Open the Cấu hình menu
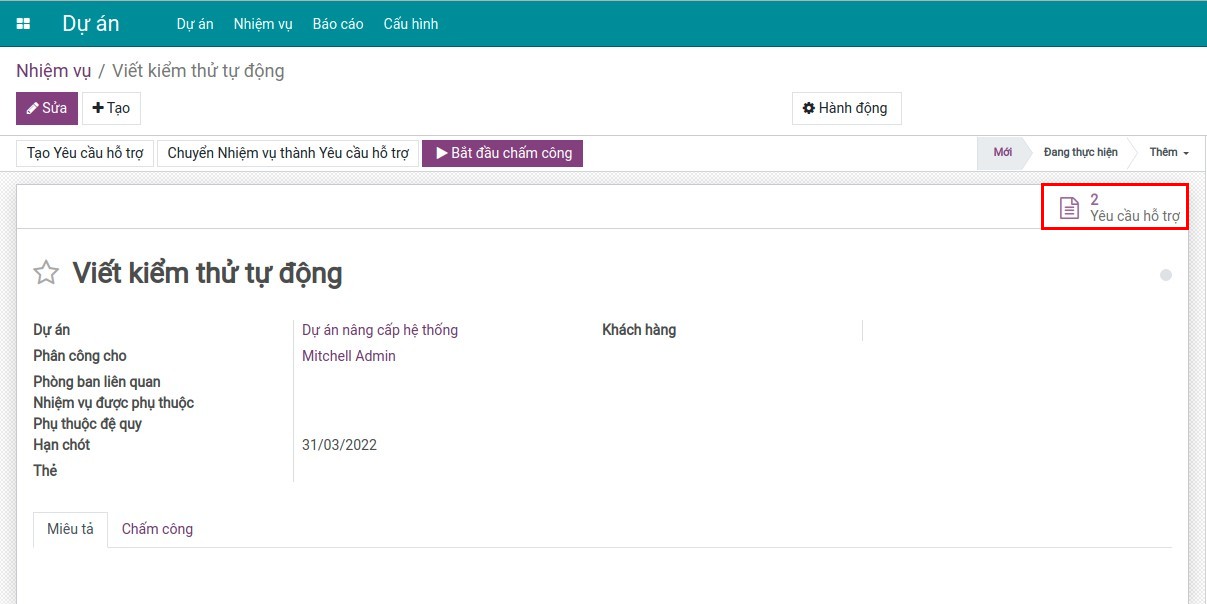1207x604 pixels. click(411, 24)
